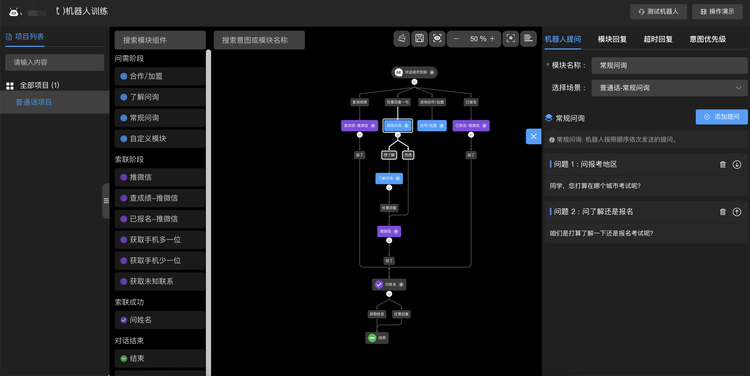Select the 获取手机多一位 component
Screen dimensions: 750x376
click(160, 240)
